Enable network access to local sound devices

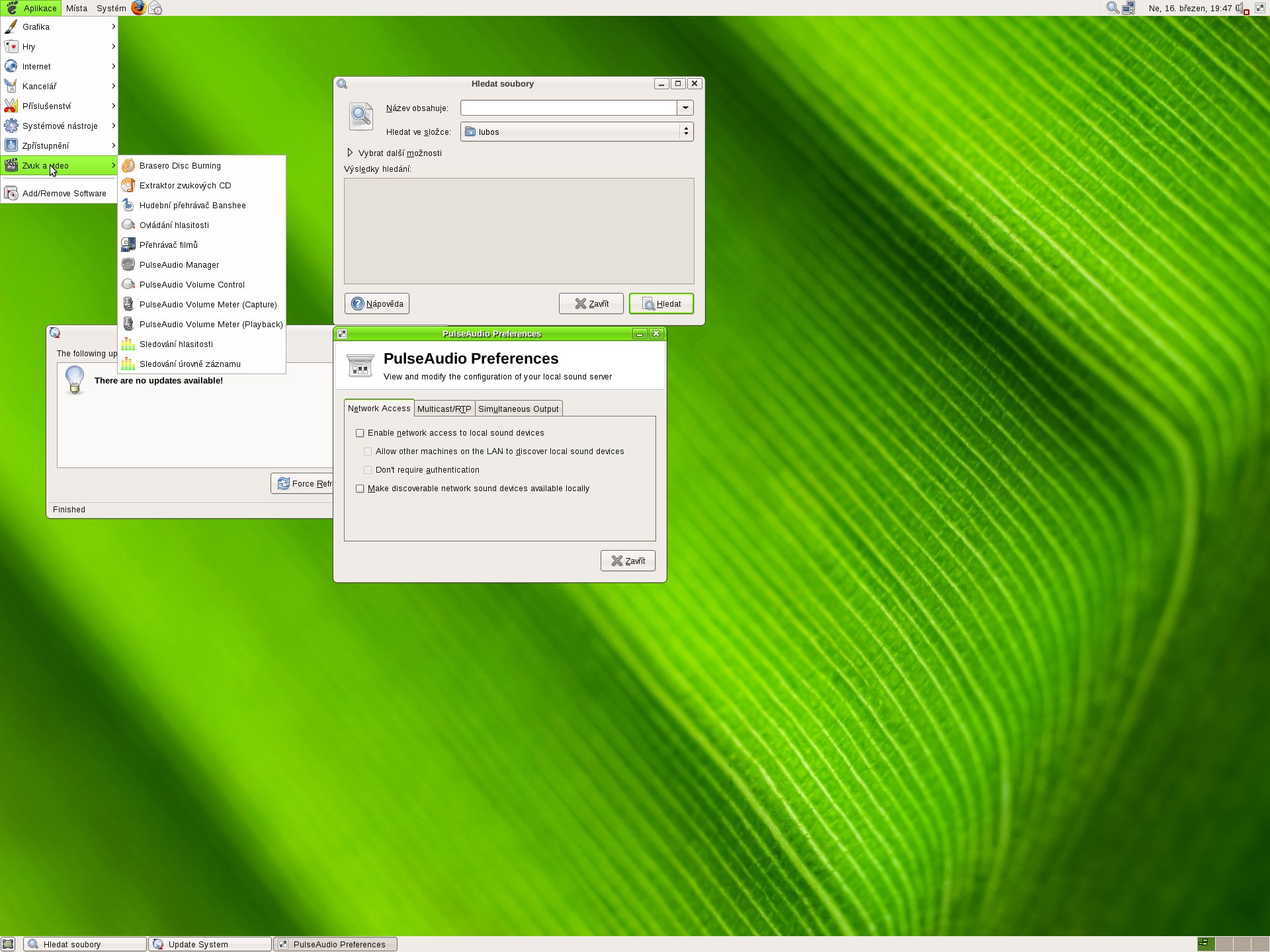pos(360,433)
